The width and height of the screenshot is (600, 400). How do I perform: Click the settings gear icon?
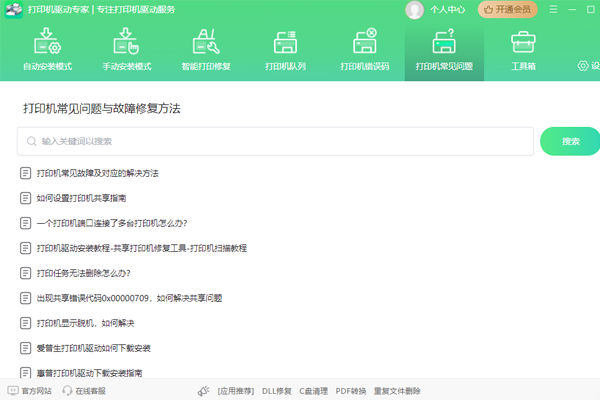(x=584, y=66)
